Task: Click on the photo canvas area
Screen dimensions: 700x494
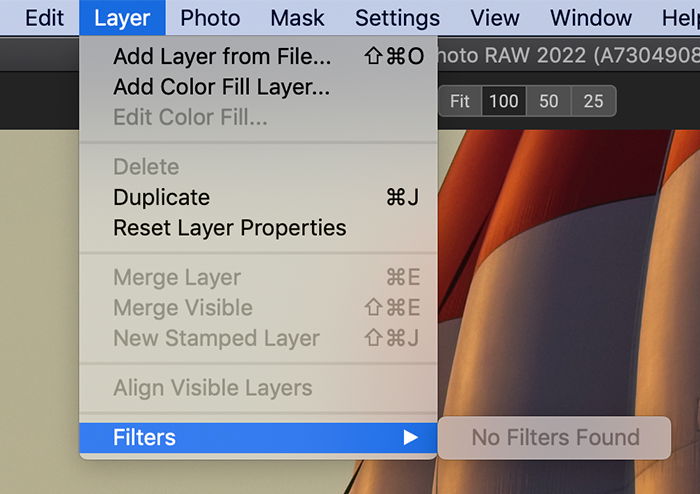Action: (x=567, y=268)
